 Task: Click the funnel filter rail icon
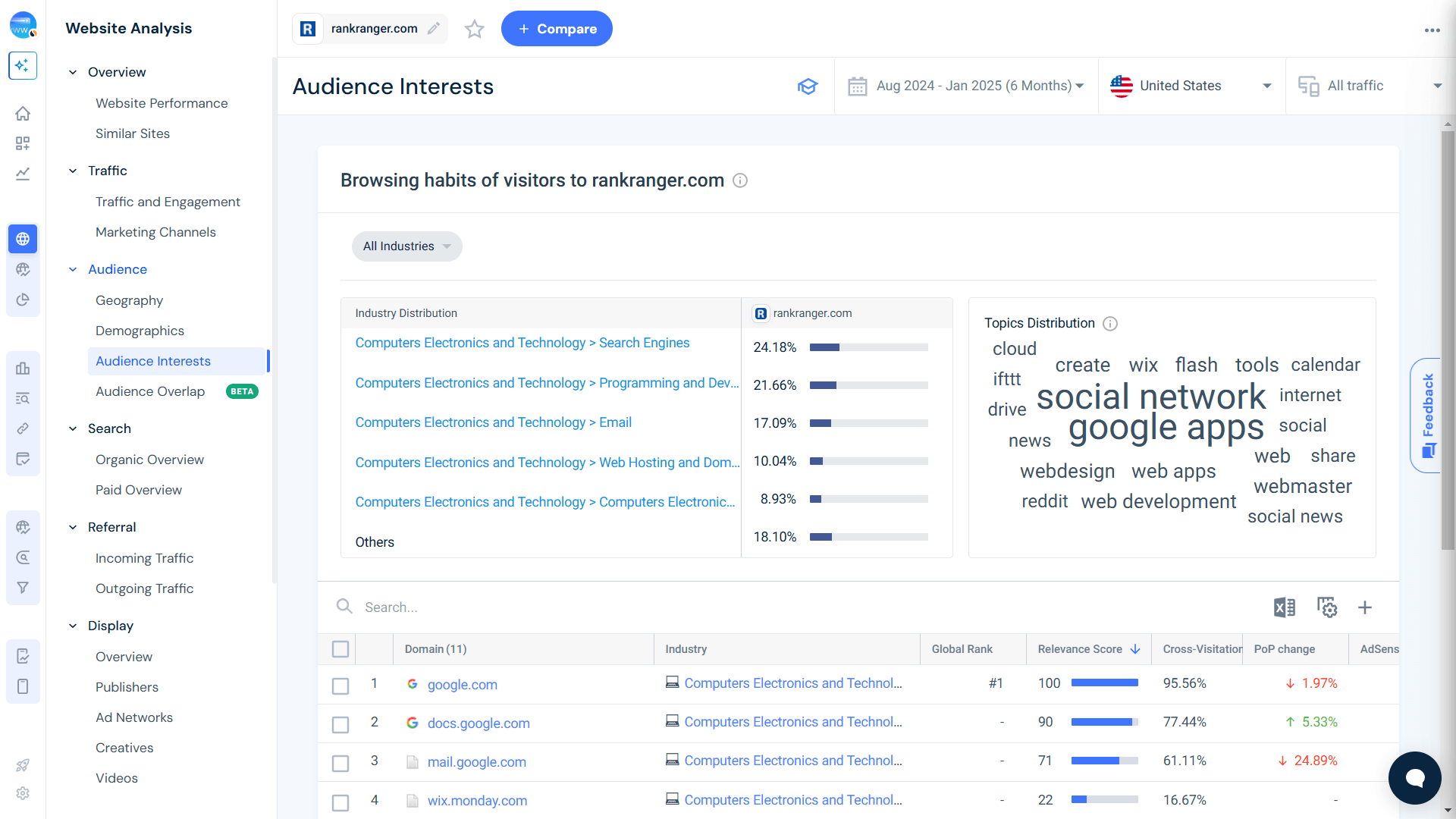pos(23,588)
